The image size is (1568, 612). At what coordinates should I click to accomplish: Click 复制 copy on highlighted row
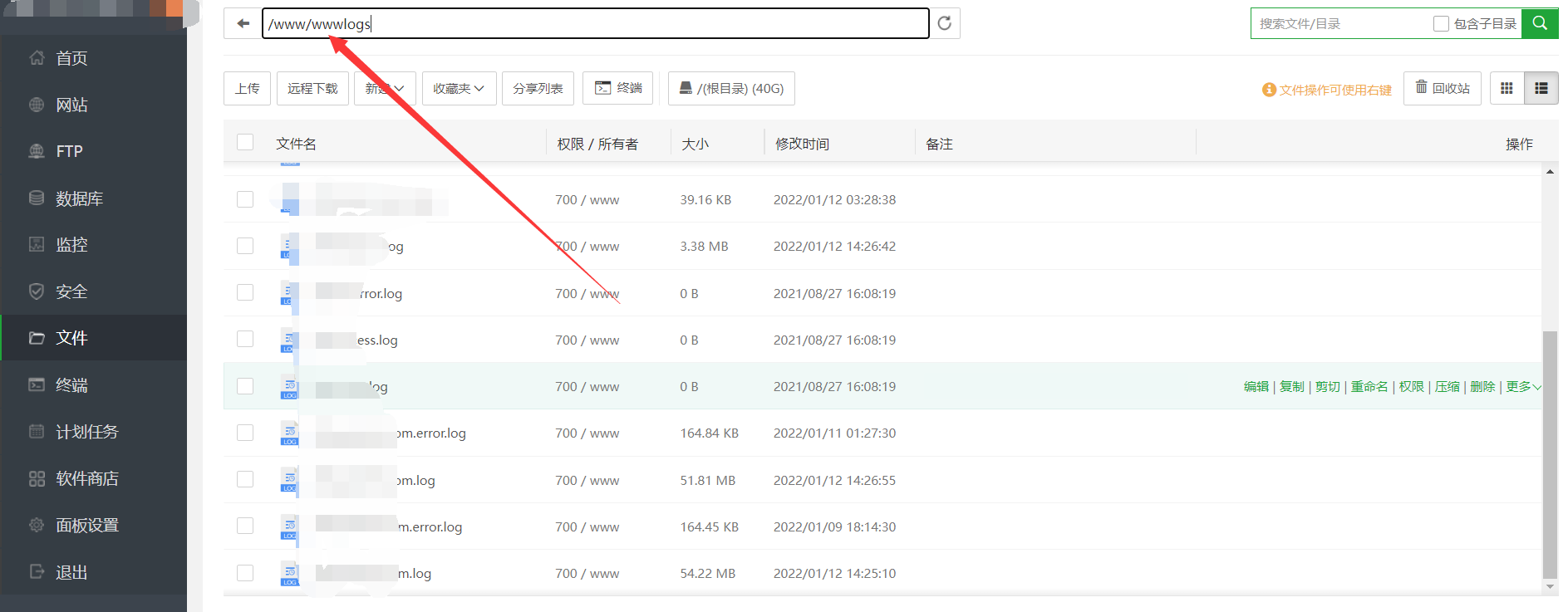pyautogui.click(x=1292, y=386)
